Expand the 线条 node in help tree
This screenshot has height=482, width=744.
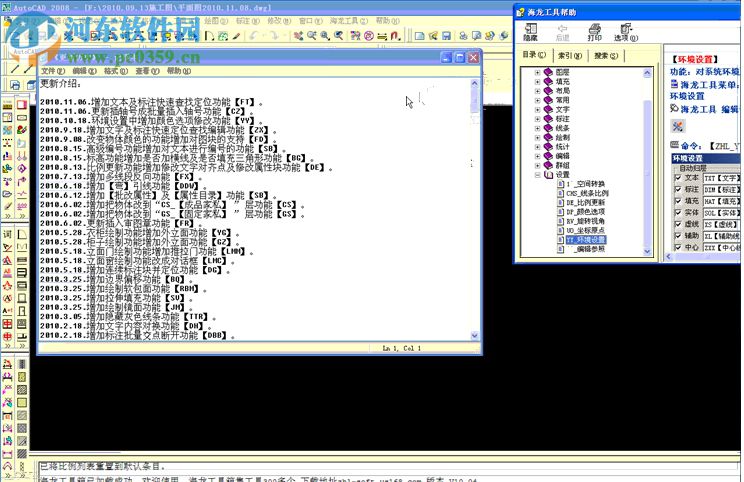[537, 128]
